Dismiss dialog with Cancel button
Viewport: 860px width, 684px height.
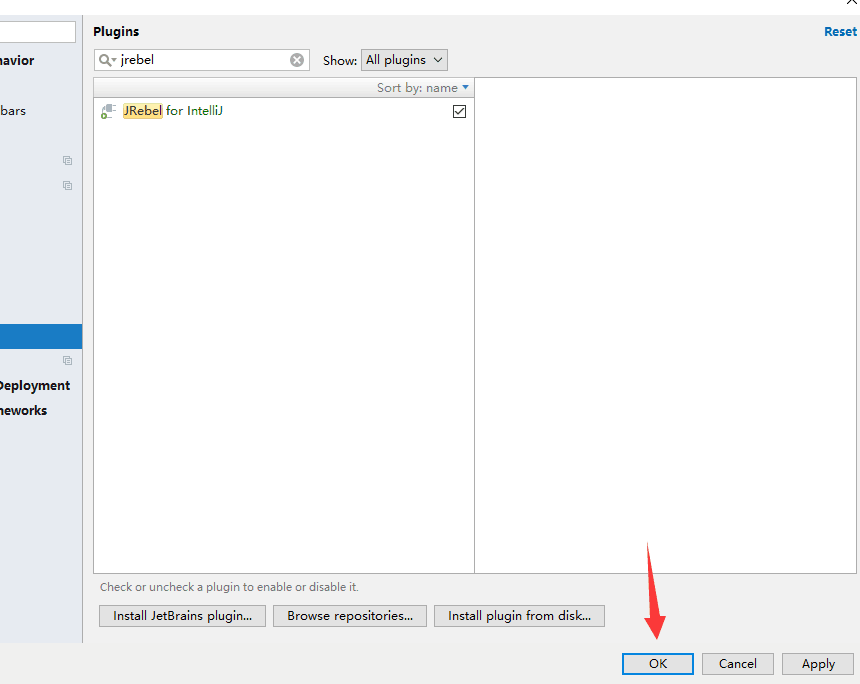click(x=738, y=664)
